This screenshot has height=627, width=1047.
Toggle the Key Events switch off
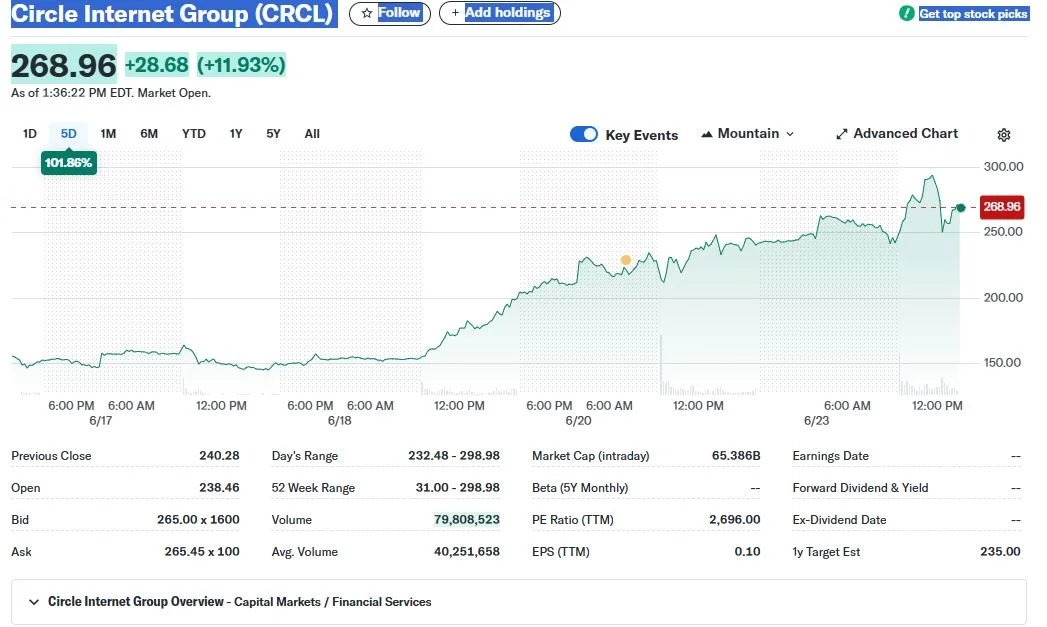[x=584, y=134]
